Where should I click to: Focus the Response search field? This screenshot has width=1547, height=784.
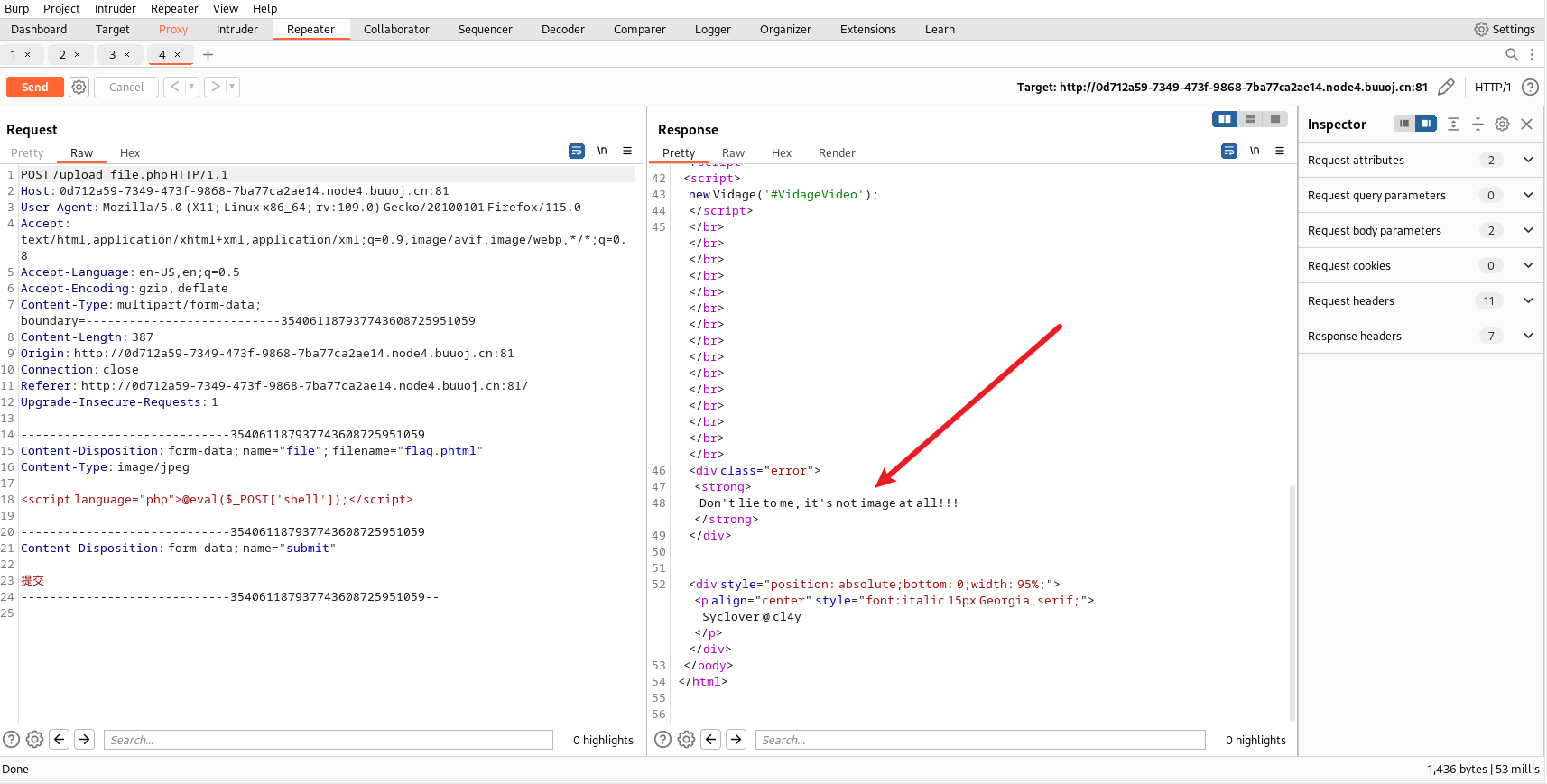[980, 740]
